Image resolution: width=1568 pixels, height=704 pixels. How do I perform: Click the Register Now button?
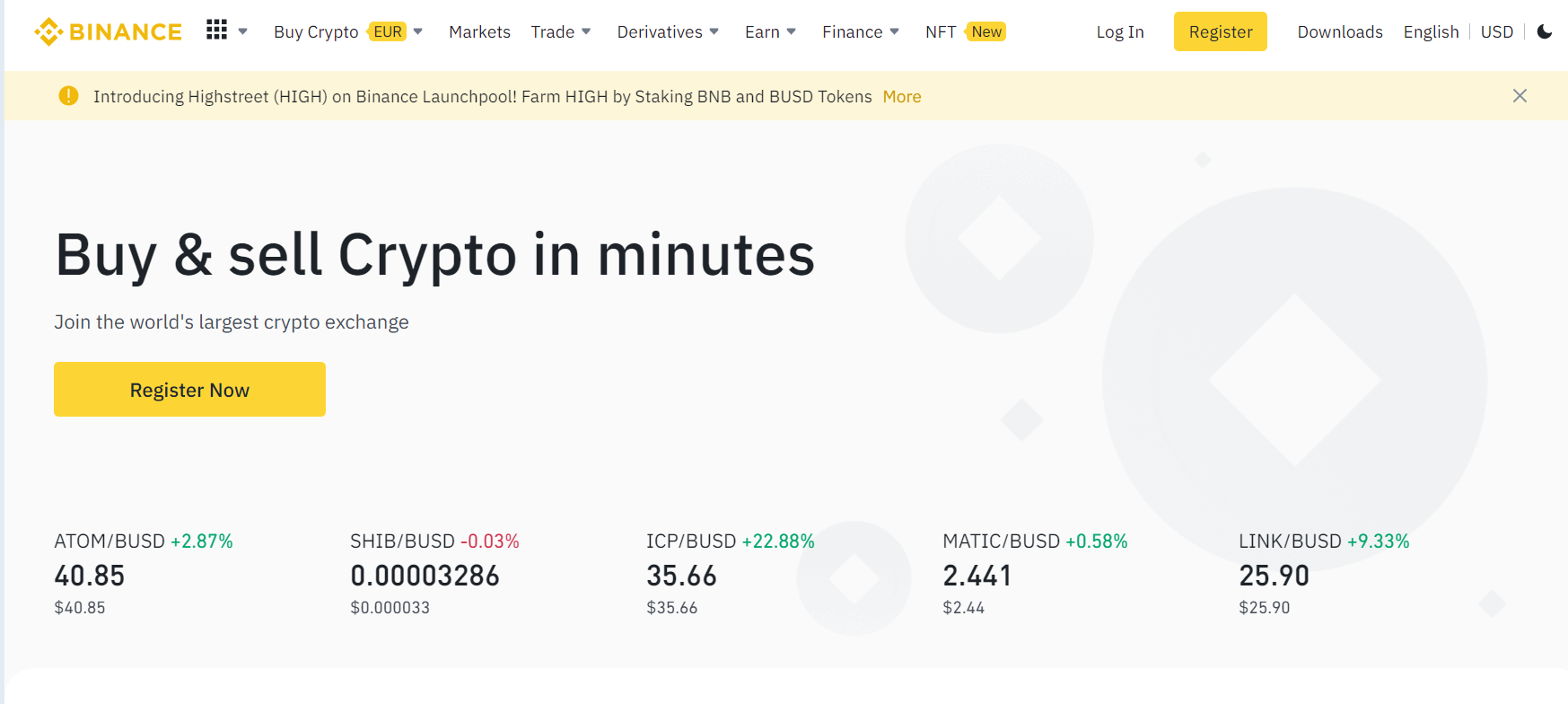click(189, 389)
